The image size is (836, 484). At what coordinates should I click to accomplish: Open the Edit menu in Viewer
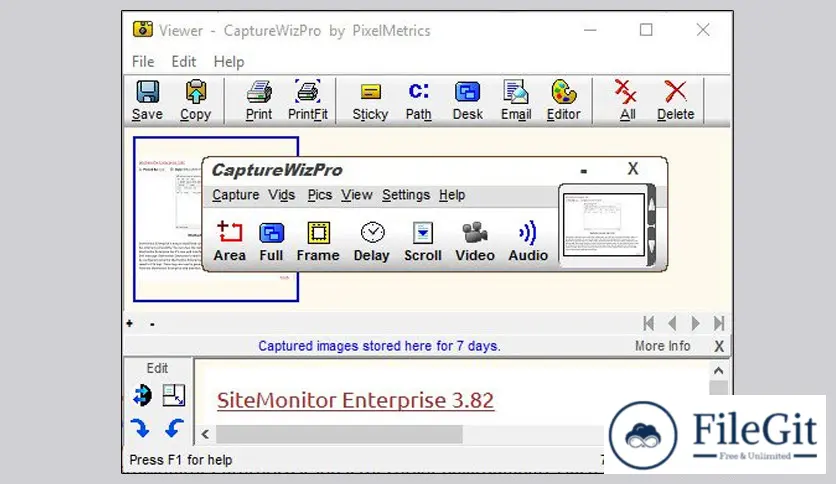(184, 62)
